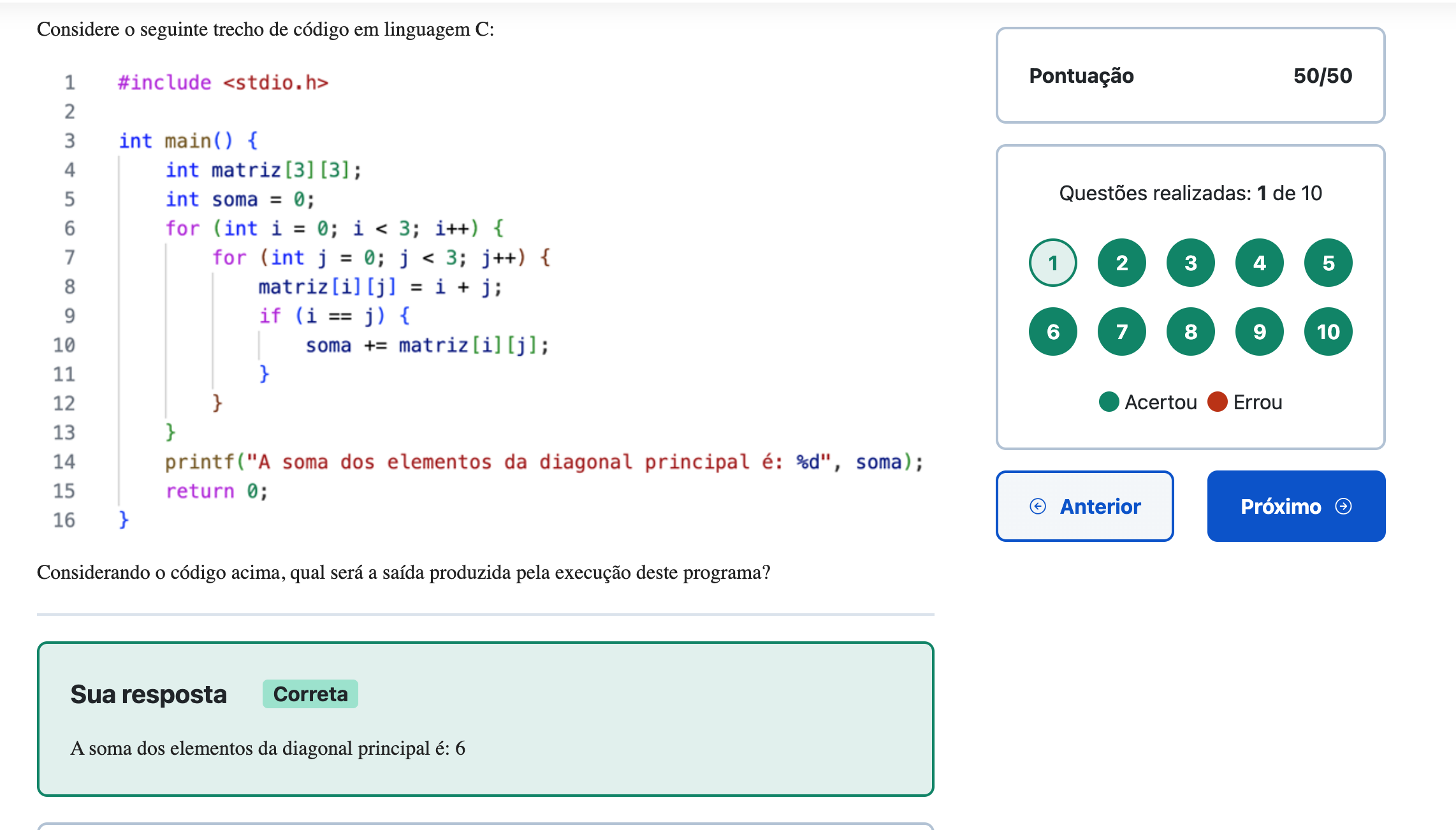Jump to question 10 circle
The width and height of the screenshot is (1456, 830).
pos(1328,331)
